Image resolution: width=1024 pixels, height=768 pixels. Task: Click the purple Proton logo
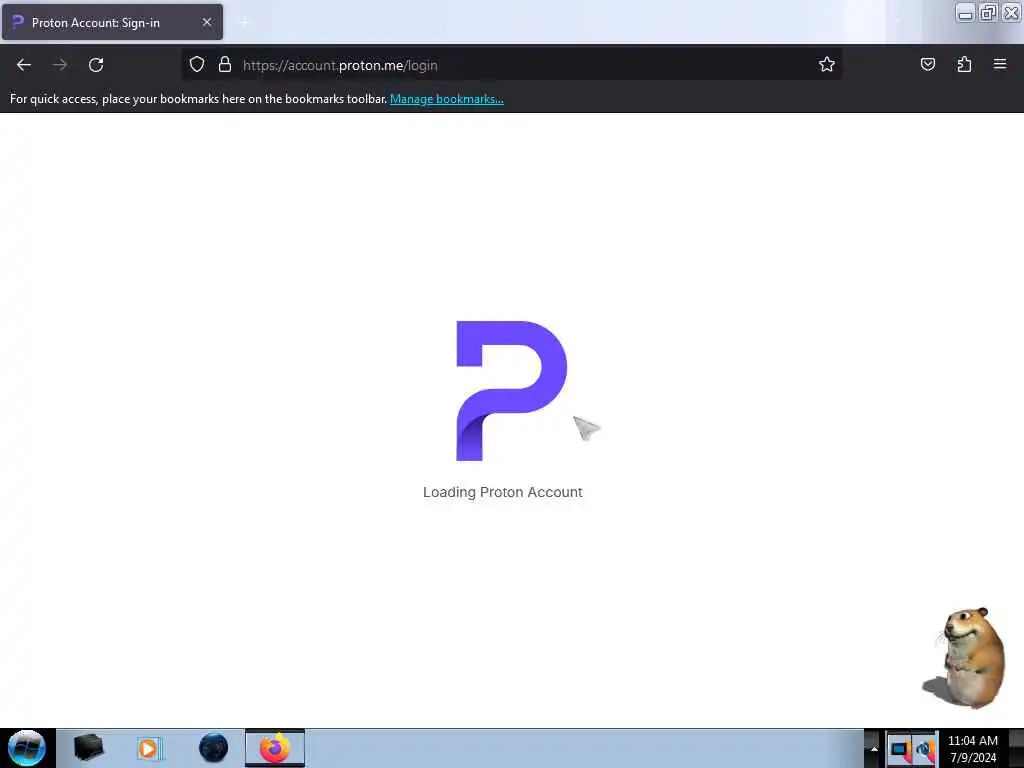[511, 391]
